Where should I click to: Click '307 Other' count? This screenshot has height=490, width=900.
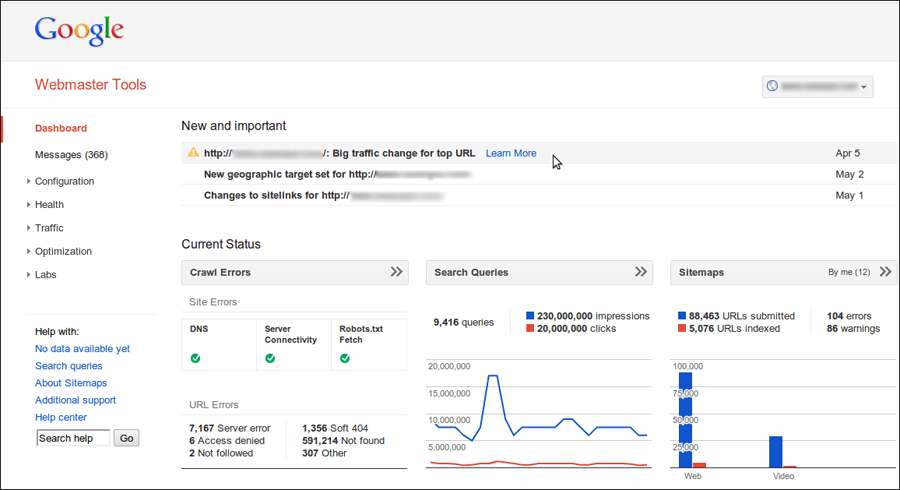[324, 453]
